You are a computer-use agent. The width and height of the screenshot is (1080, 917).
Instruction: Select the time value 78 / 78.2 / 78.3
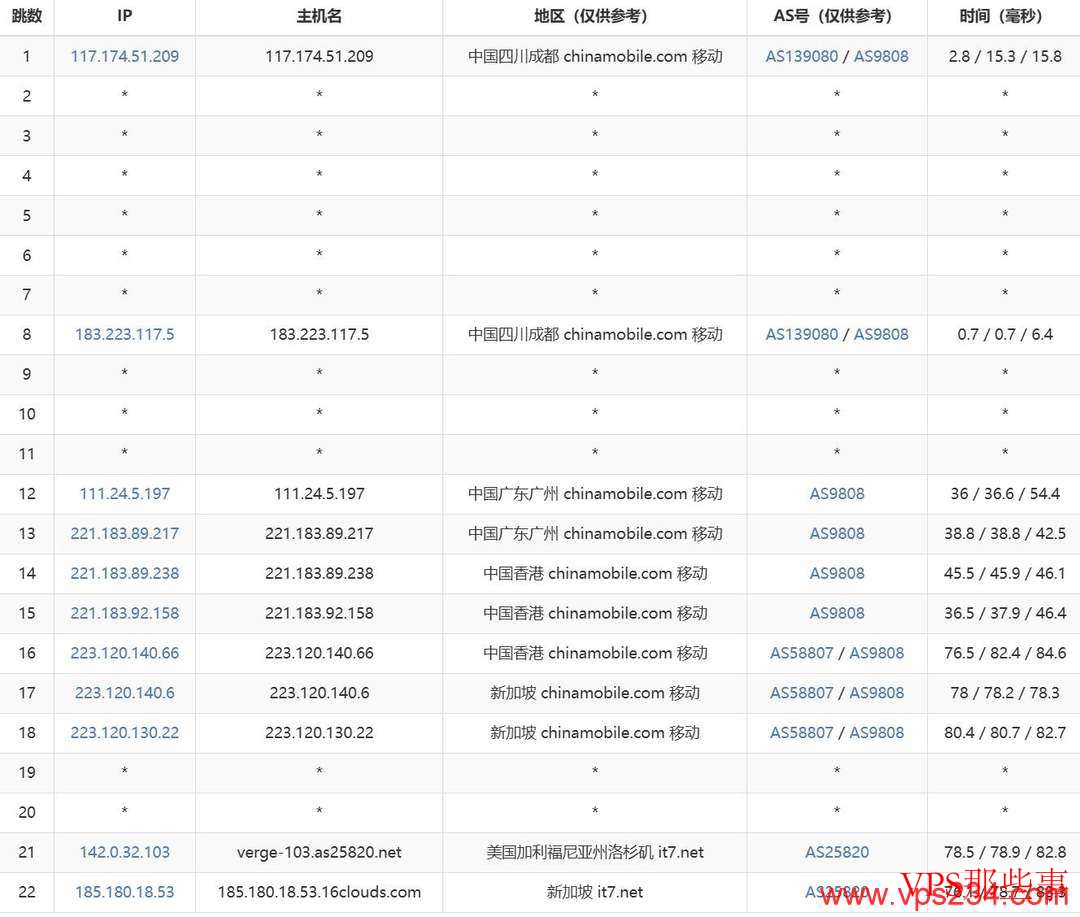[1005, 693]
